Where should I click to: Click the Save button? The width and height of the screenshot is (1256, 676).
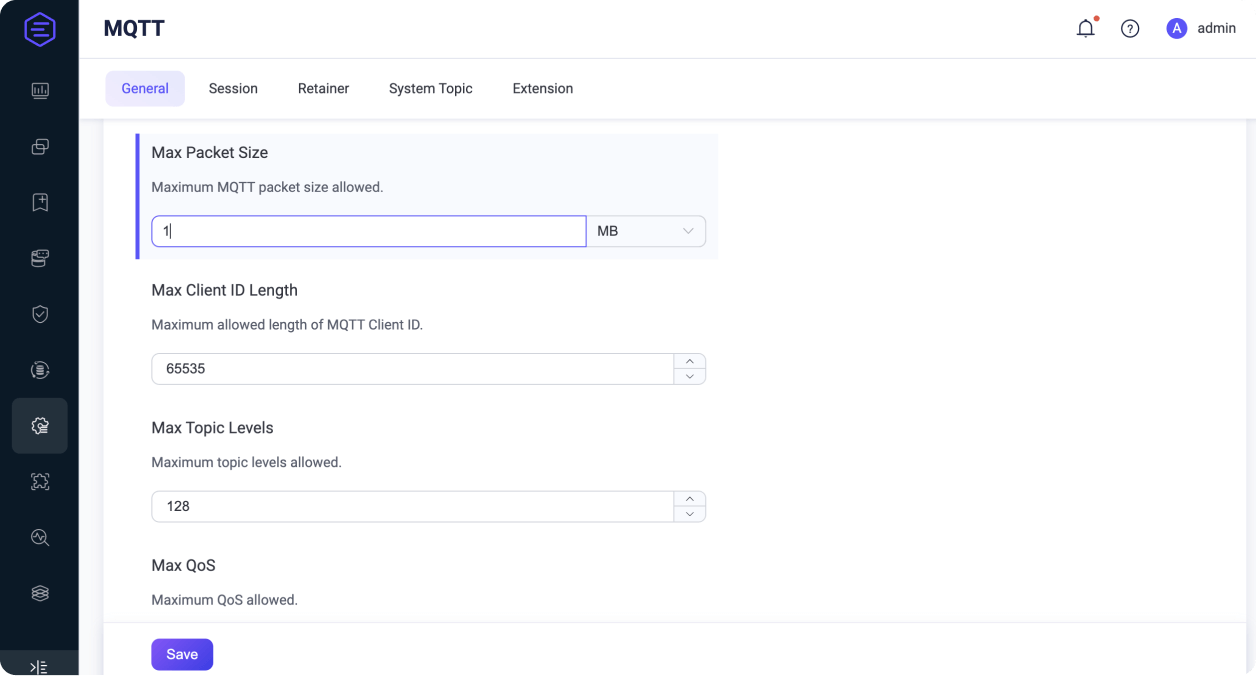click(x=182, y=654)
